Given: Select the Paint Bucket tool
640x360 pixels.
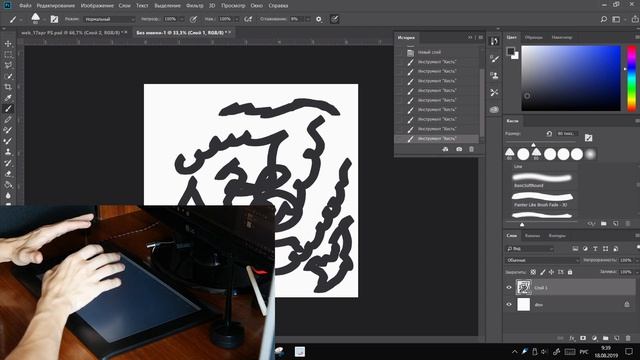Looking at the screenshot, I should [8, 184].
